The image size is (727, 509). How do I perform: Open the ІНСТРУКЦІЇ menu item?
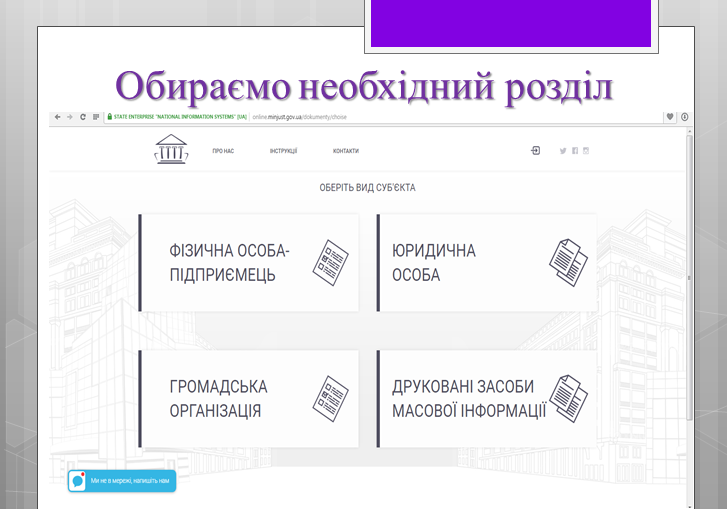click(283, 151)
